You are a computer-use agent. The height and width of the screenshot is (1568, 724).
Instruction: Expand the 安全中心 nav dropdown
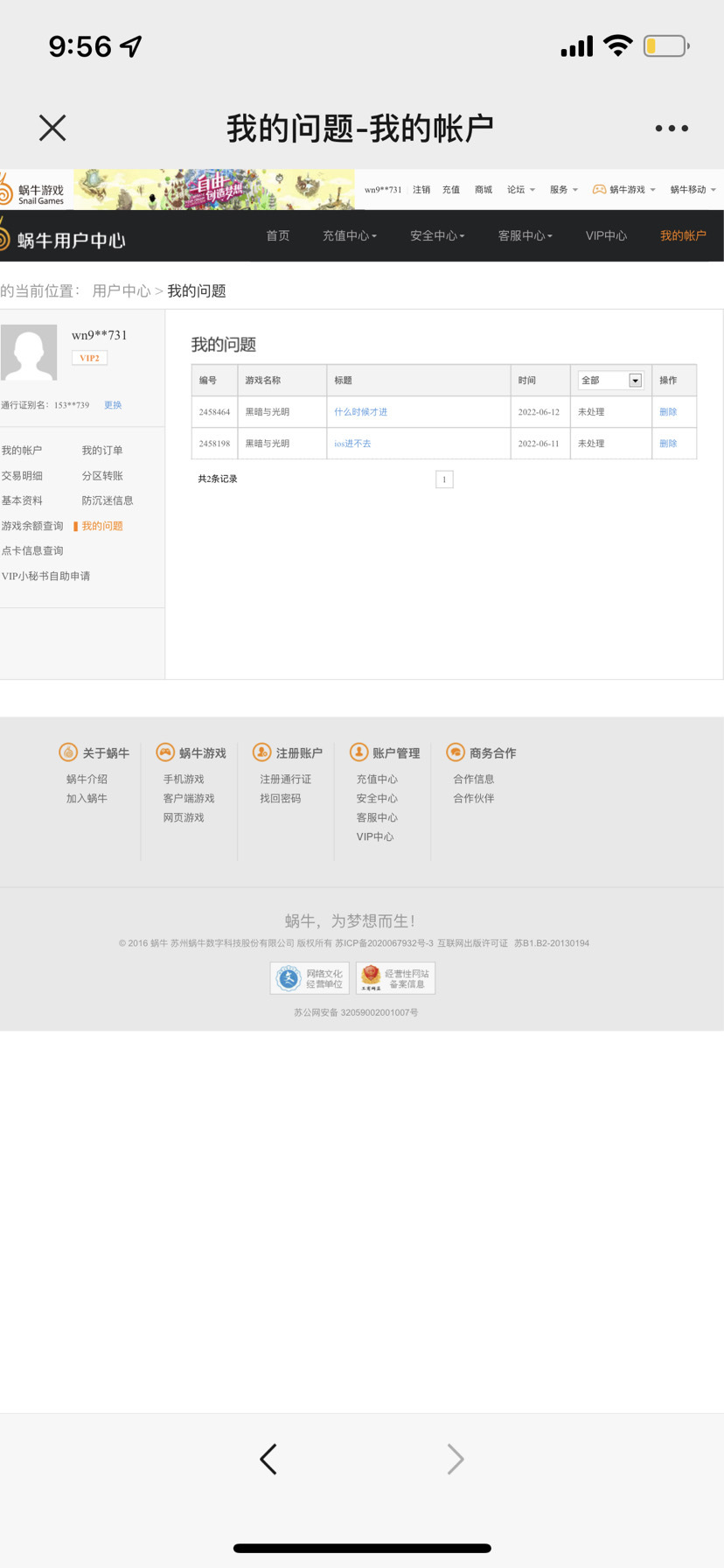tap(437, 235)
